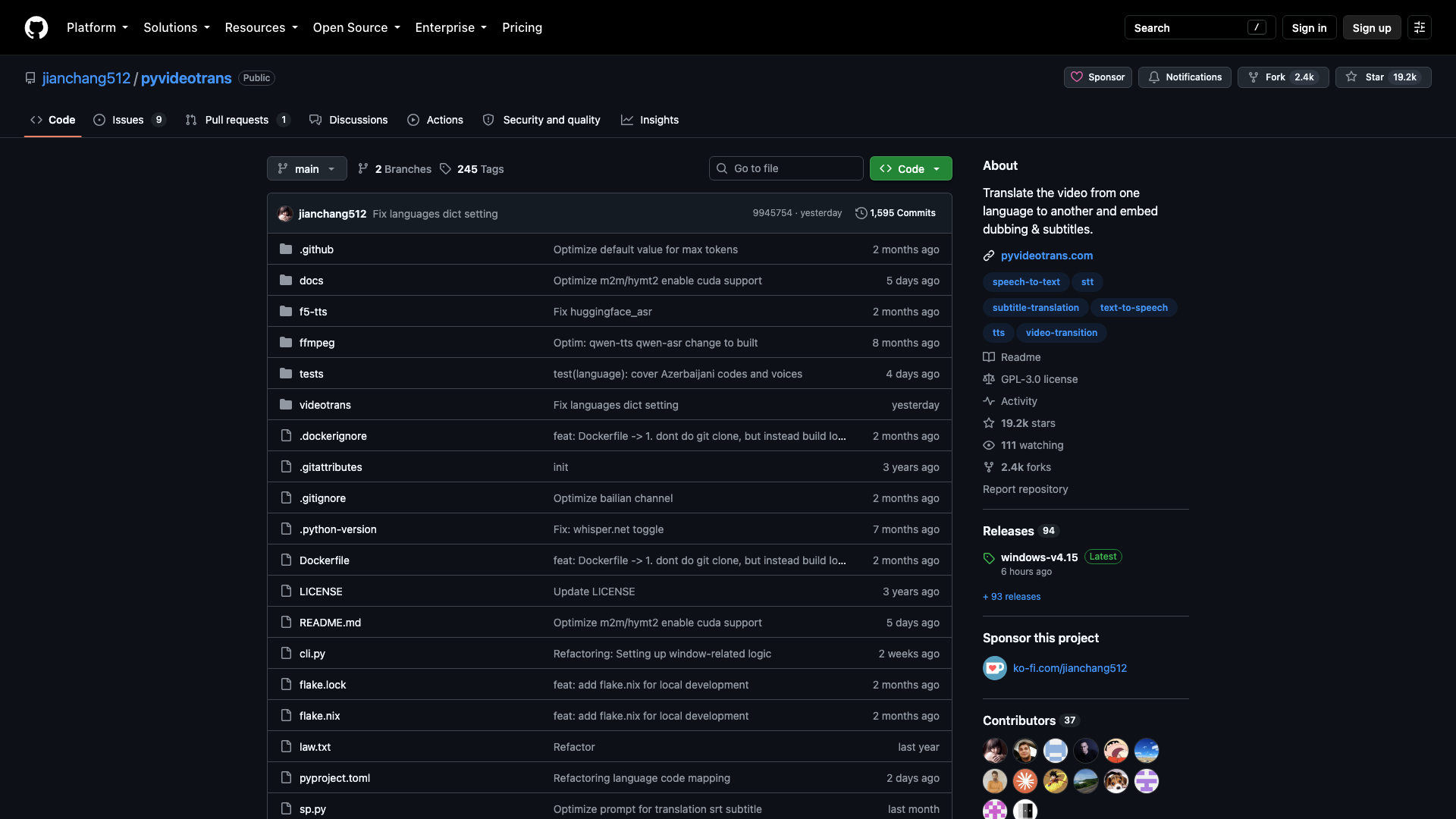
Task: Open the global navigation settings icon
Action: pos(1420,27)
